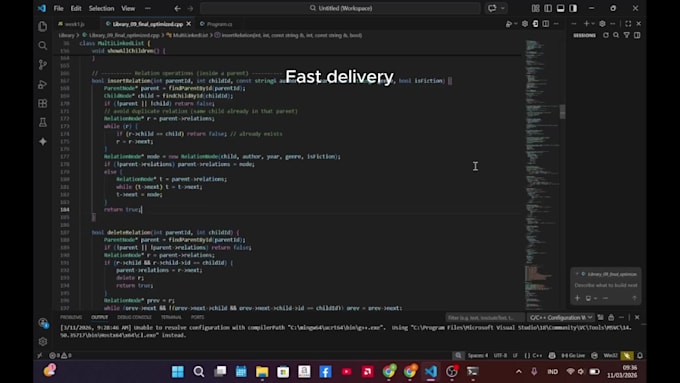Open the chat panel settings gear

pyautogui.click(x=602, y=24)
